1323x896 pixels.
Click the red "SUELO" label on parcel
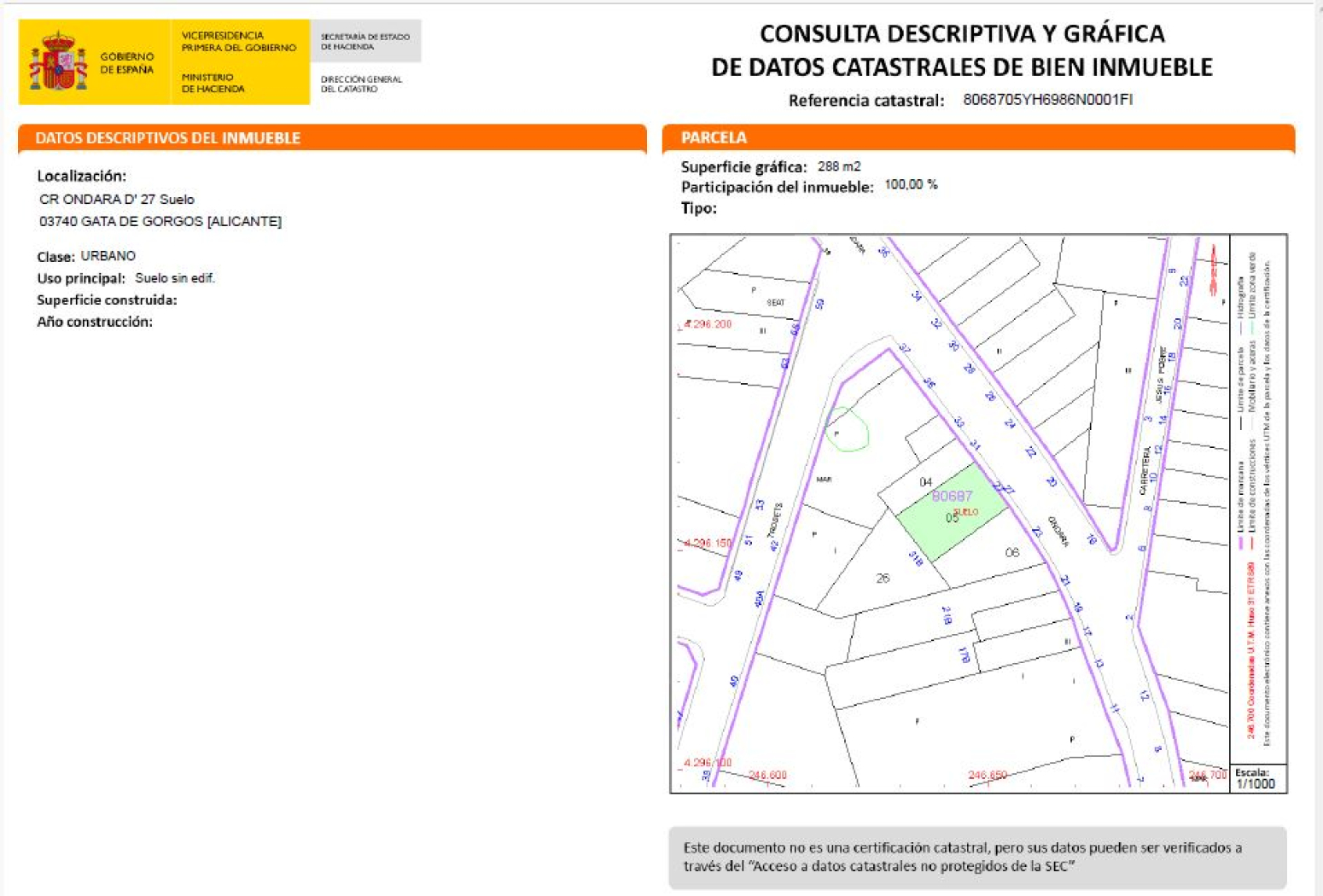(x=965, y=512)
